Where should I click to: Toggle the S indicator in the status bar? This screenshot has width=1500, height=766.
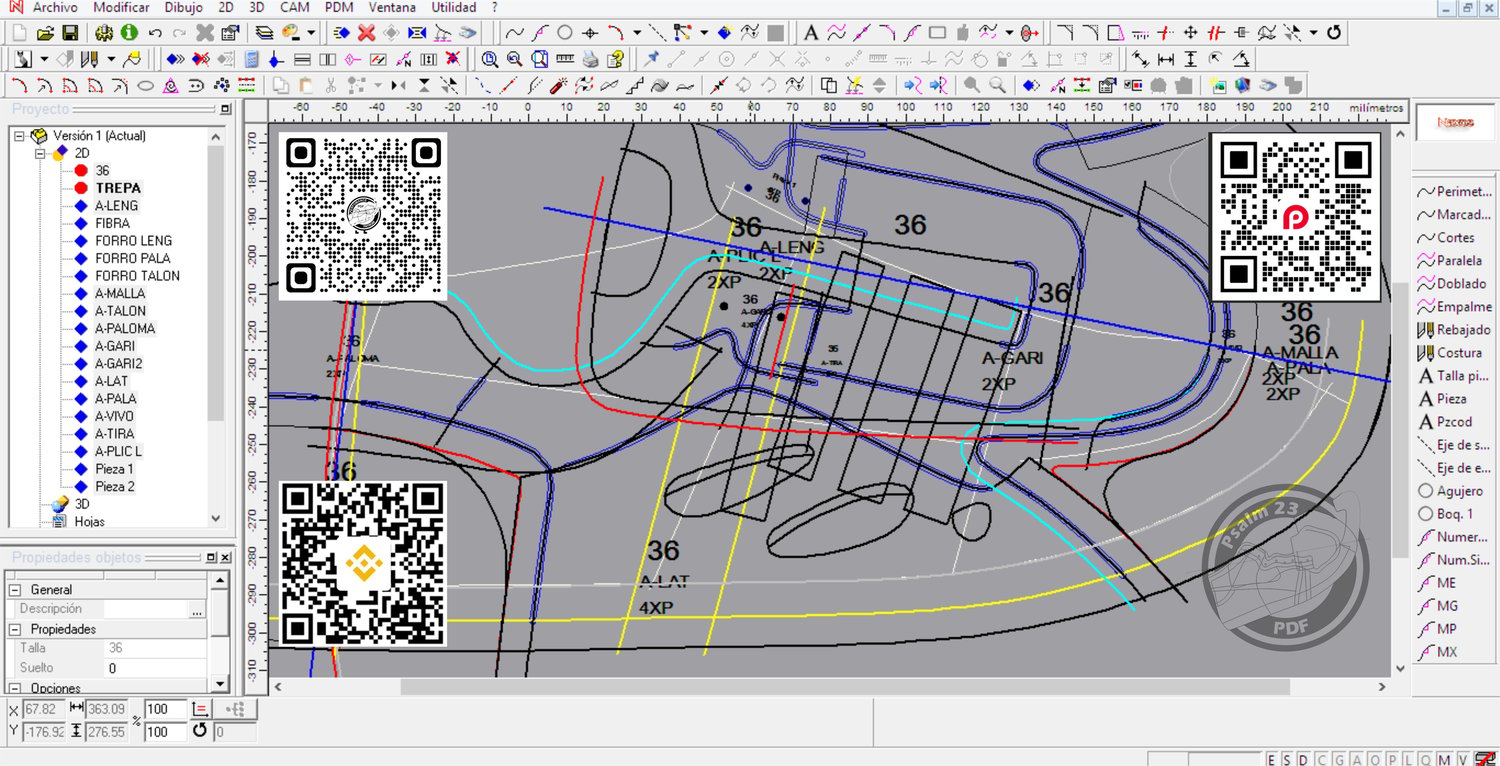pyautogui.click(x=1285, y=760)
